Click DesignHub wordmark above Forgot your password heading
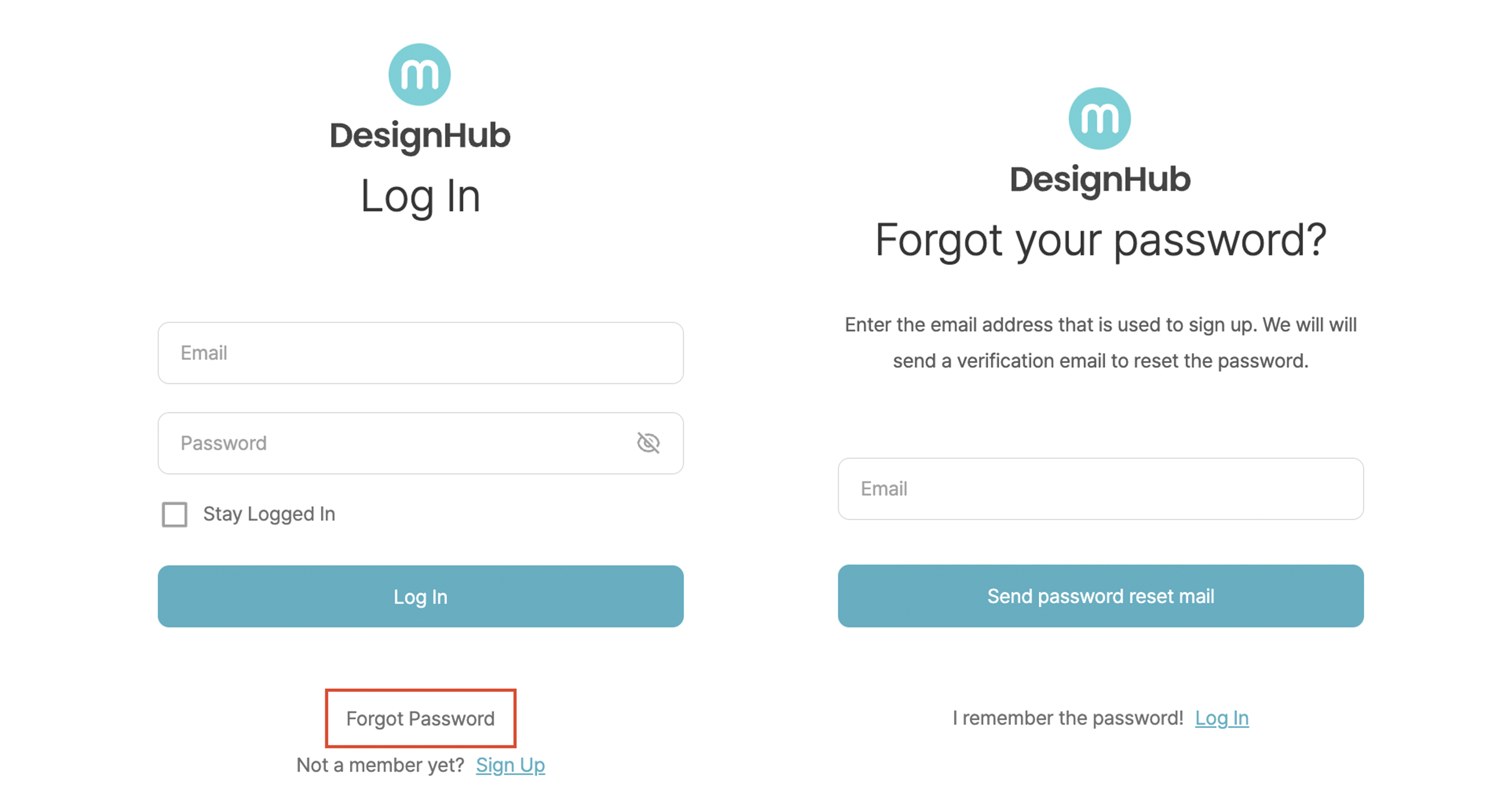Screen dimensions: 1497x812 (x=1099, y=179)
